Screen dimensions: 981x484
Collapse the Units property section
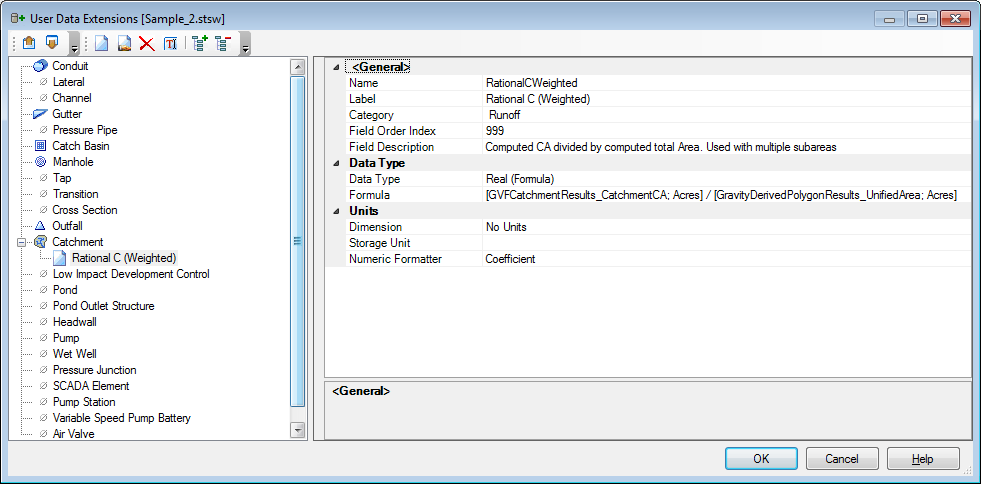click(337, 211)
